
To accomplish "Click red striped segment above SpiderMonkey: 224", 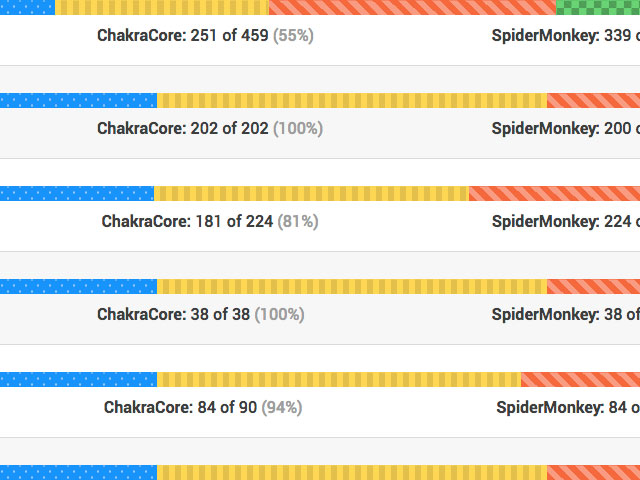I will point(554,193).
